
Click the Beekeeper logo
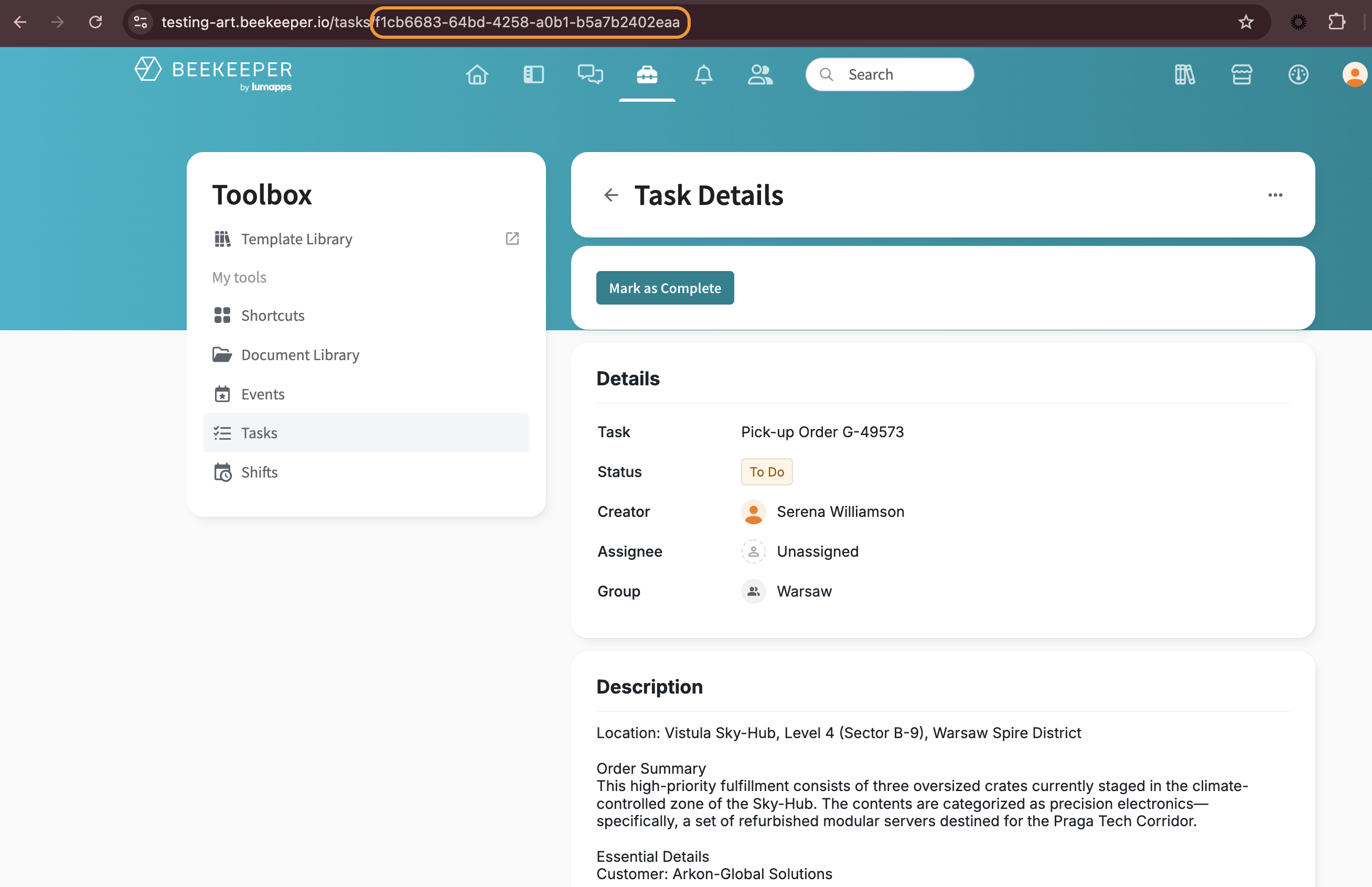point(213,74)
